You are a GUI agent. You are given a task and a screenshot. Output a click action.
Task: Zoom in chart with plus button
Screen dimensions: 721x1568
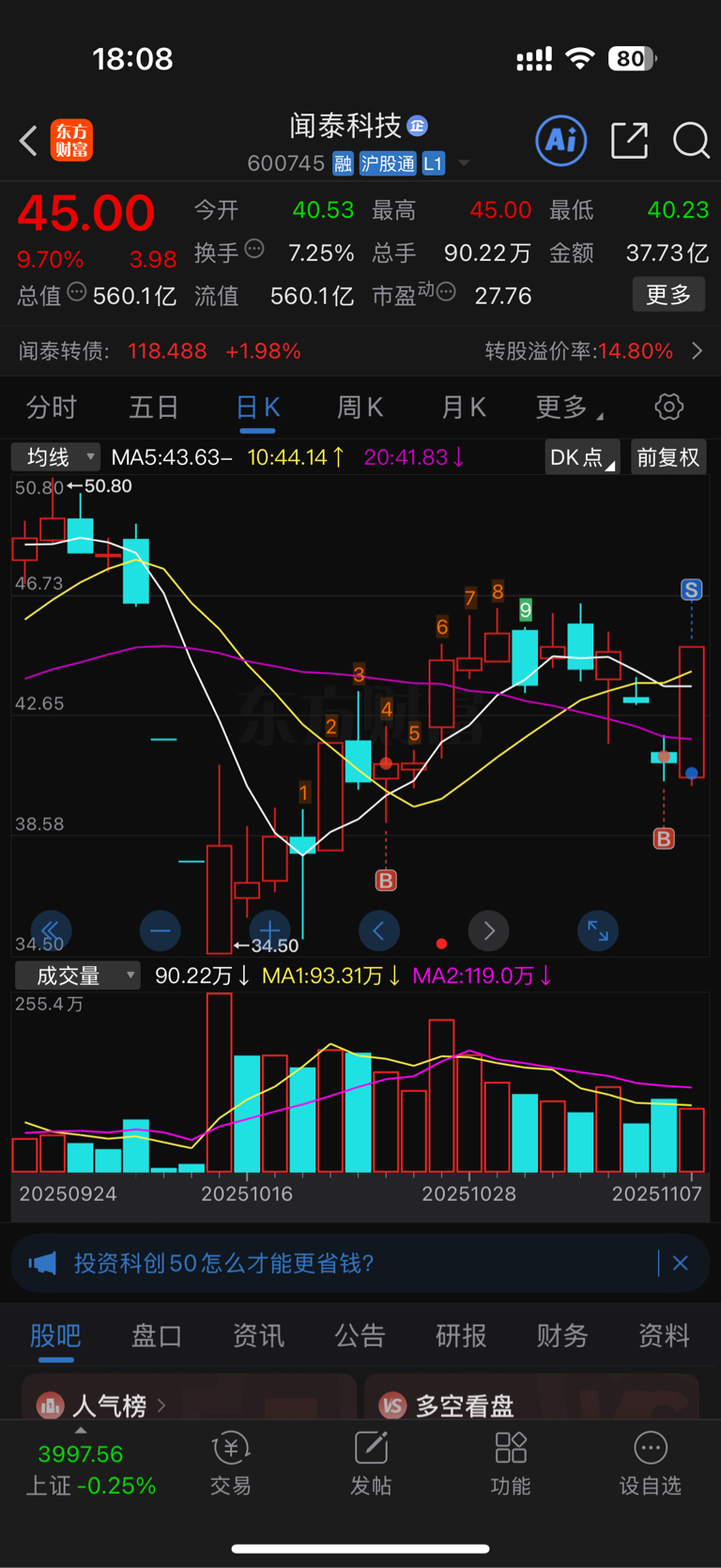click(270, 930)
